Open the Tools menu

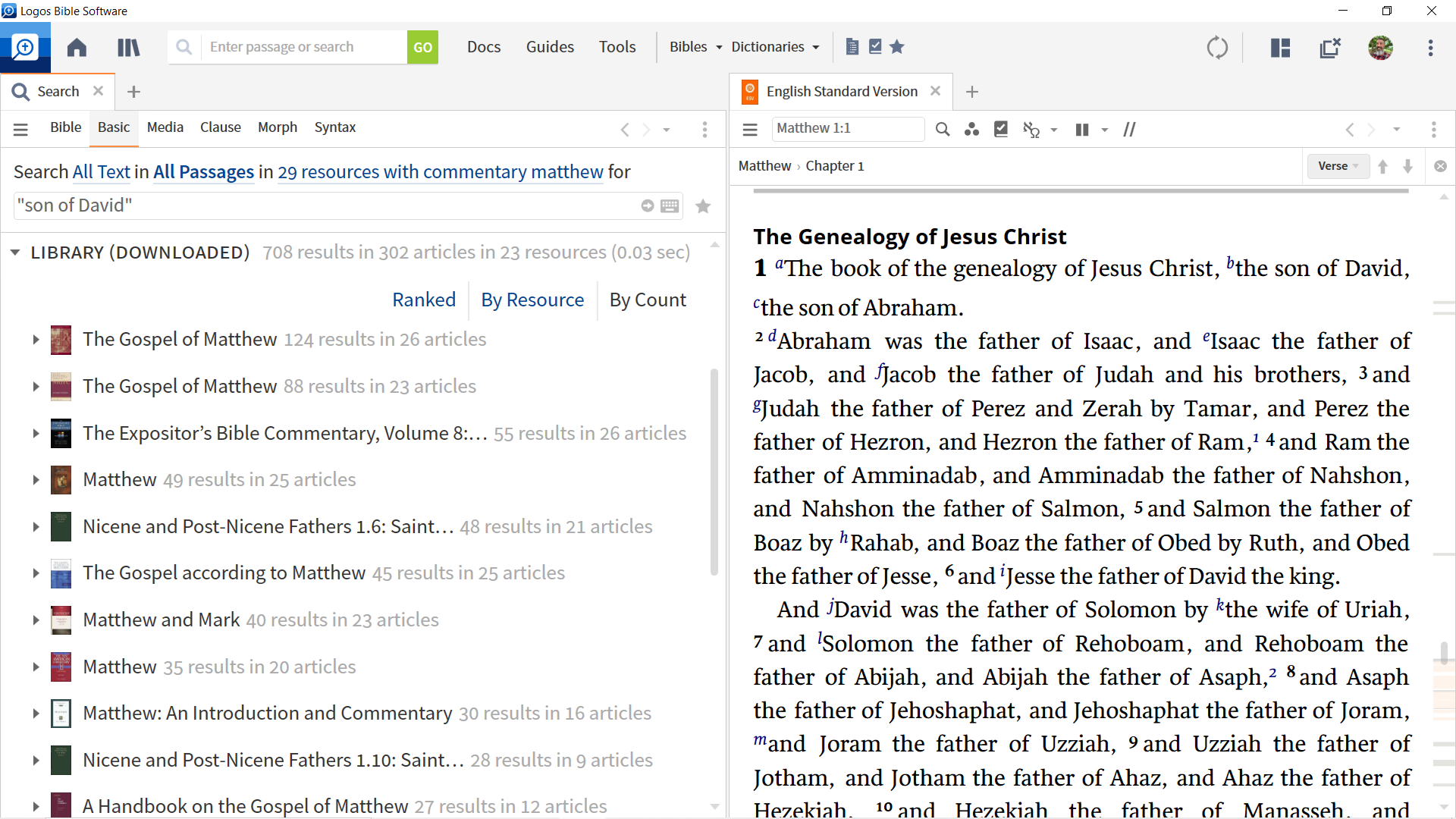point(617,47)
